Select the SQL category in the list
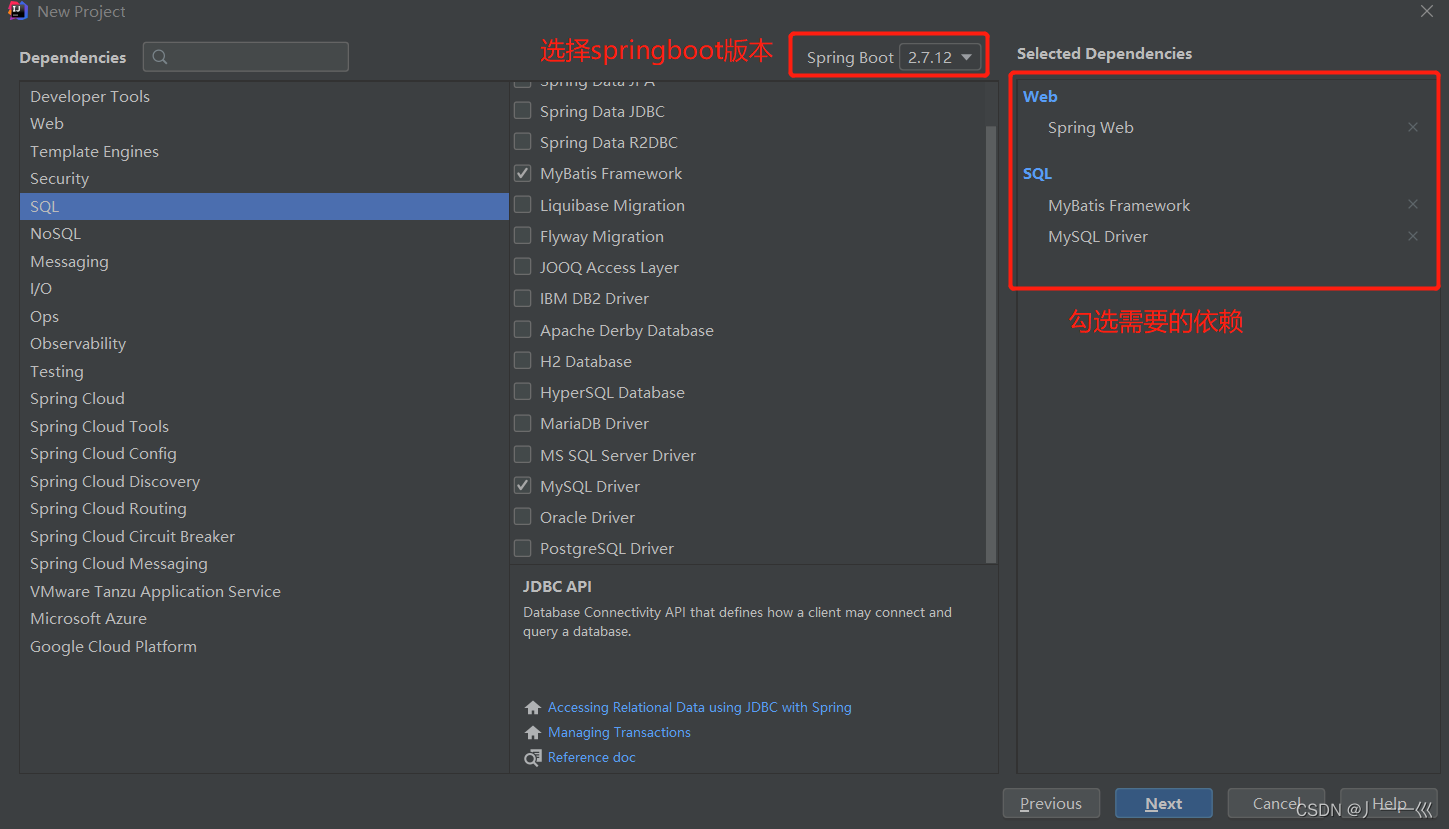Screen dimensions: 1449x829 264,206
